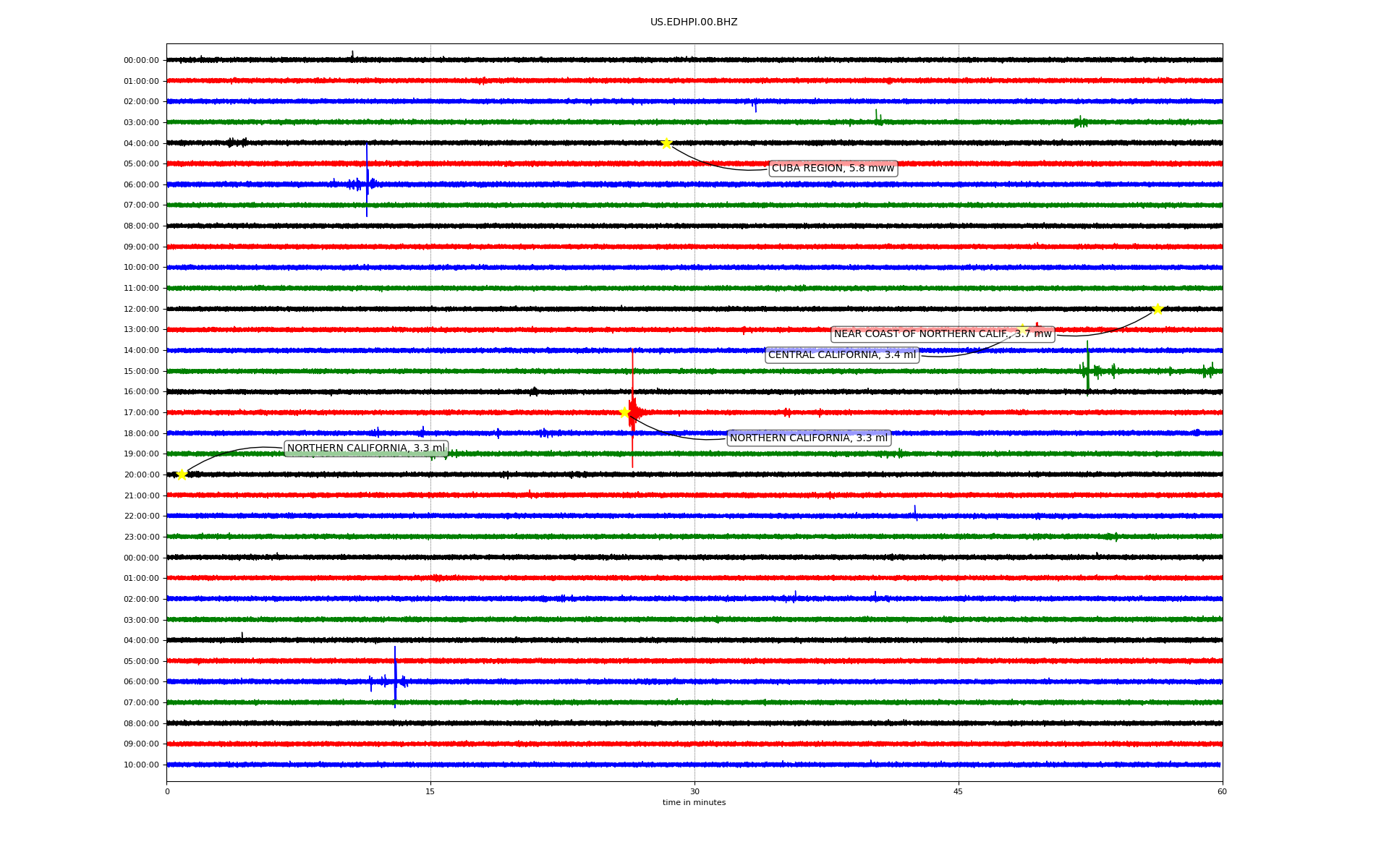Image resolution: width=1389 pixels, height=868 pixels.
Task: Click the NORTHERN CALIFORNIA label near the 19:00:00 trace
Action: click(366, 448)
